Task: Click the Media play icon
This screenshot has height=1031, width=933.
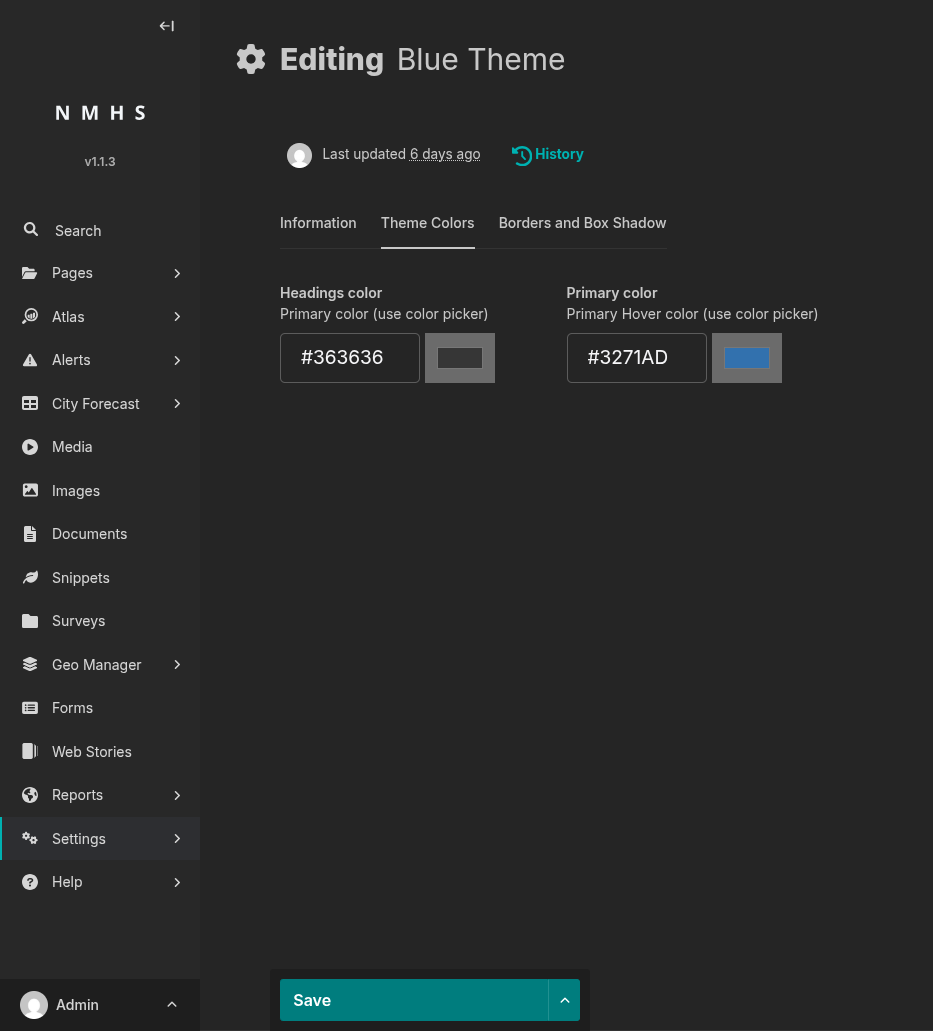Action: point(30,447)
